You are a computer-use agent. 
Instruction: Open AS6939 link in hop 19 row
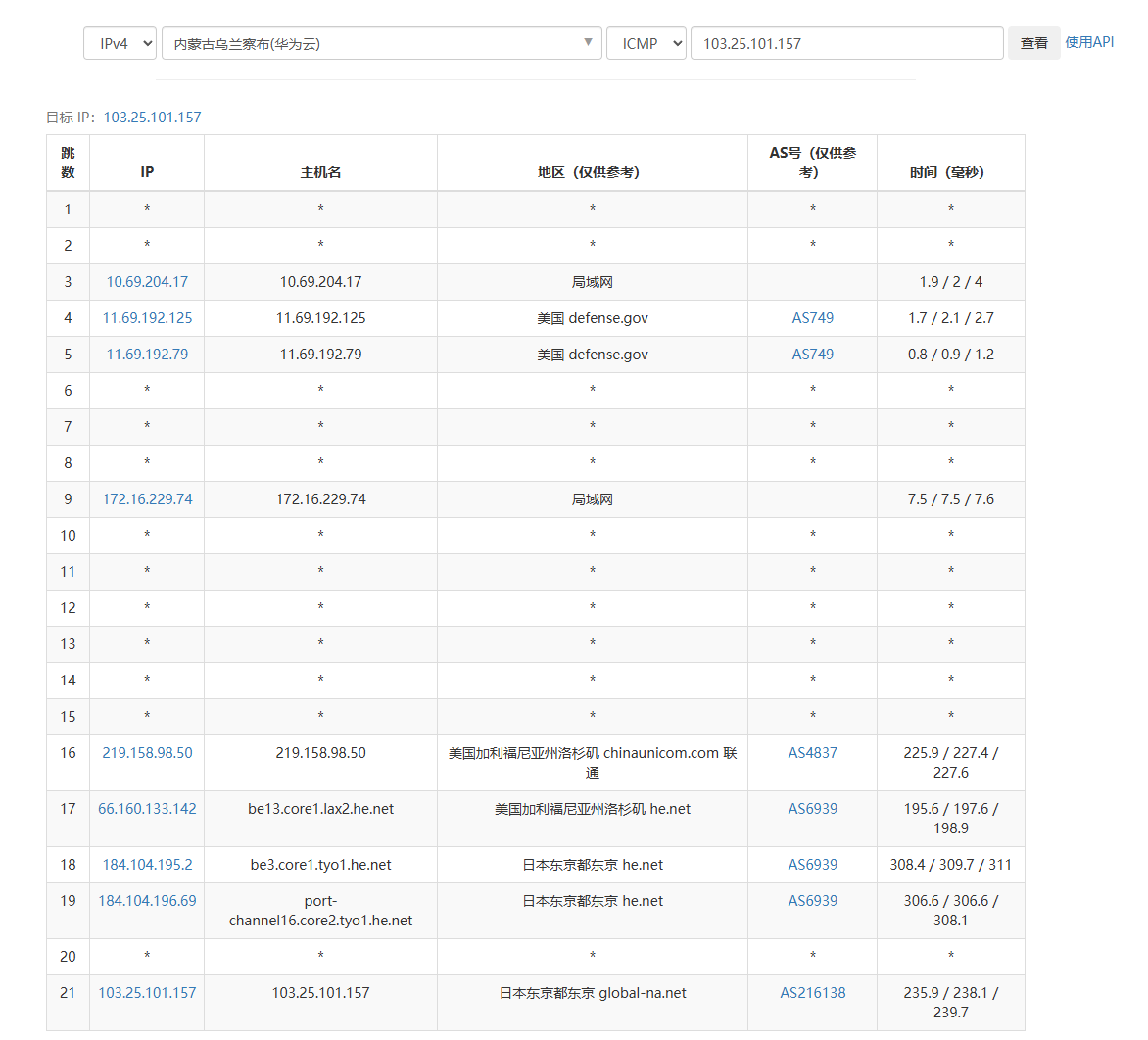coord(813,901)
